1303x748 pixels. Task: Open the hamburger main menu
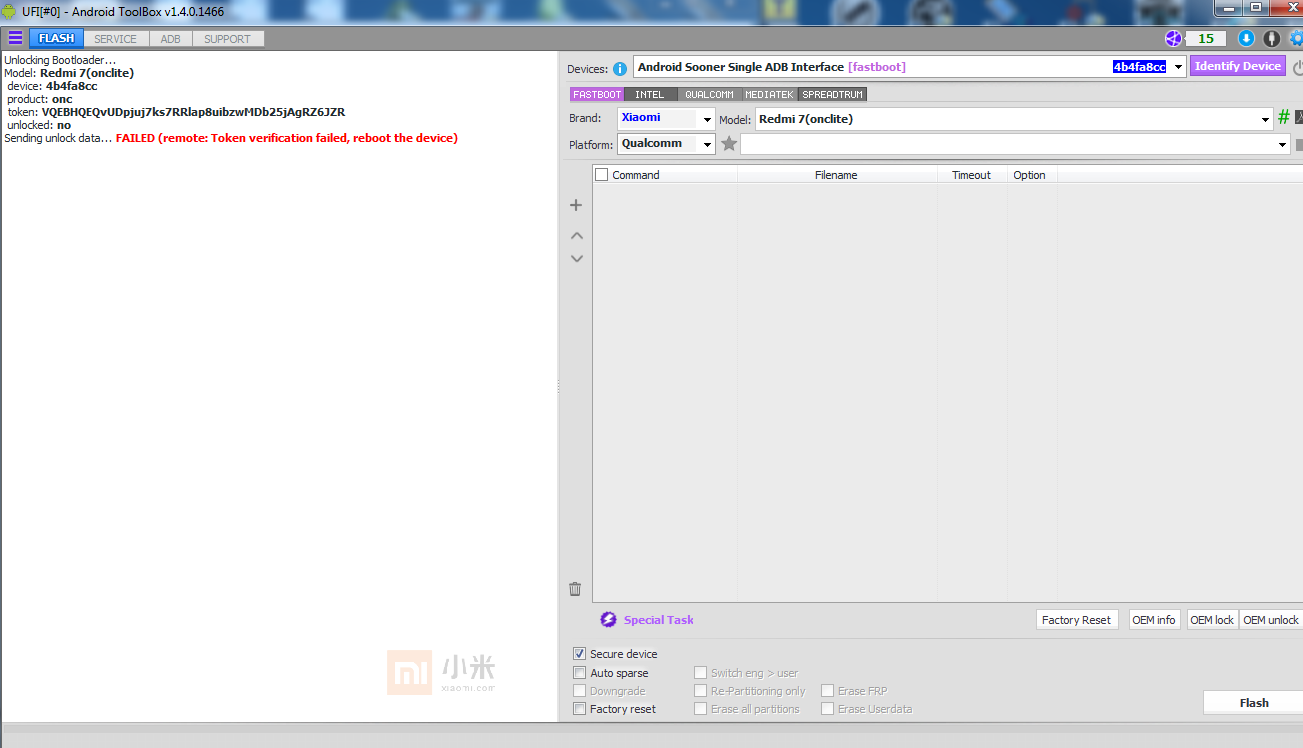[x=15, y=38]
